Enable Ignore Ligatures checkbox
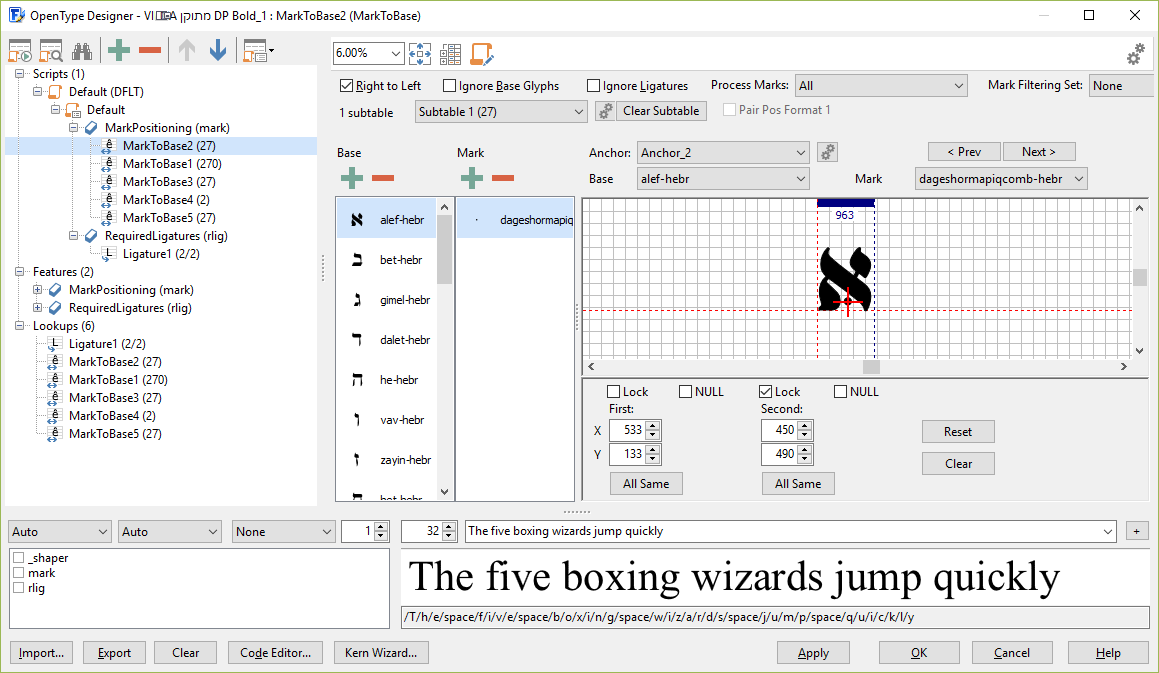Screen dimensions: 1159x673 [593, 86]
